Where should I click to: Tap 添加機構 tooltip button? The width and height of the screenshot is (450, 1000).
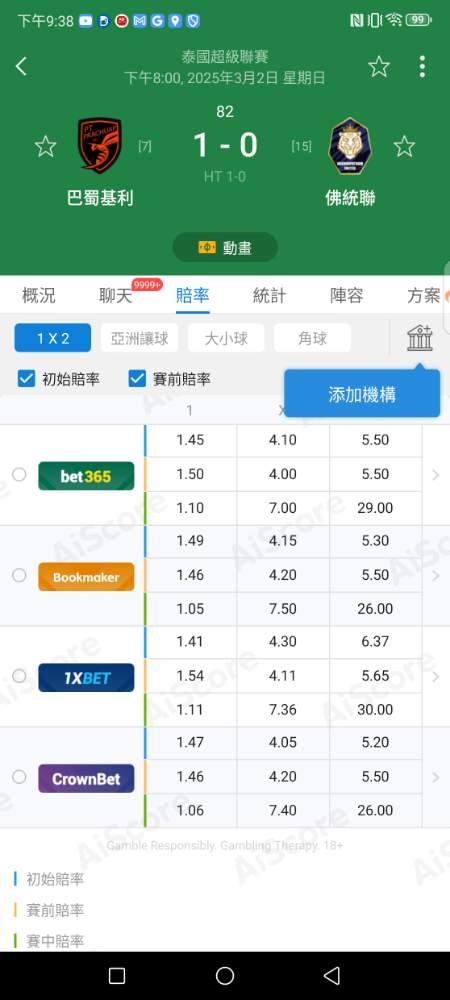pos(362,394)
